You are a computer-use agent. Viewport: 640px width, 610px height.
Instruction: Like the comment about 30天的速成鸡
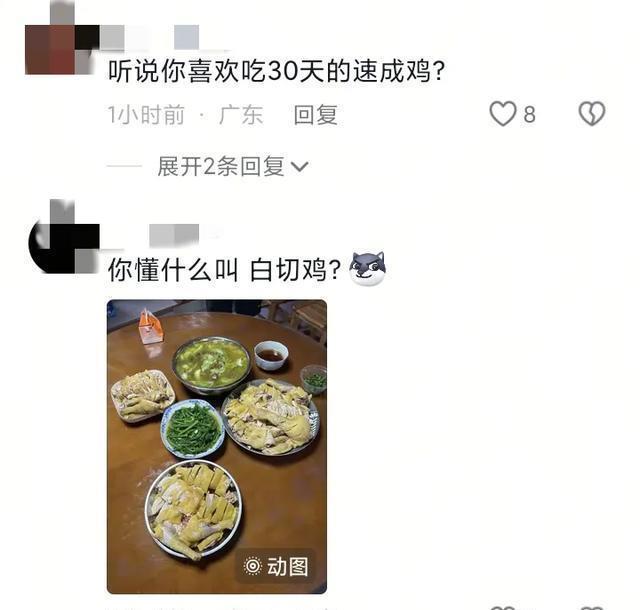click(503, 114)
